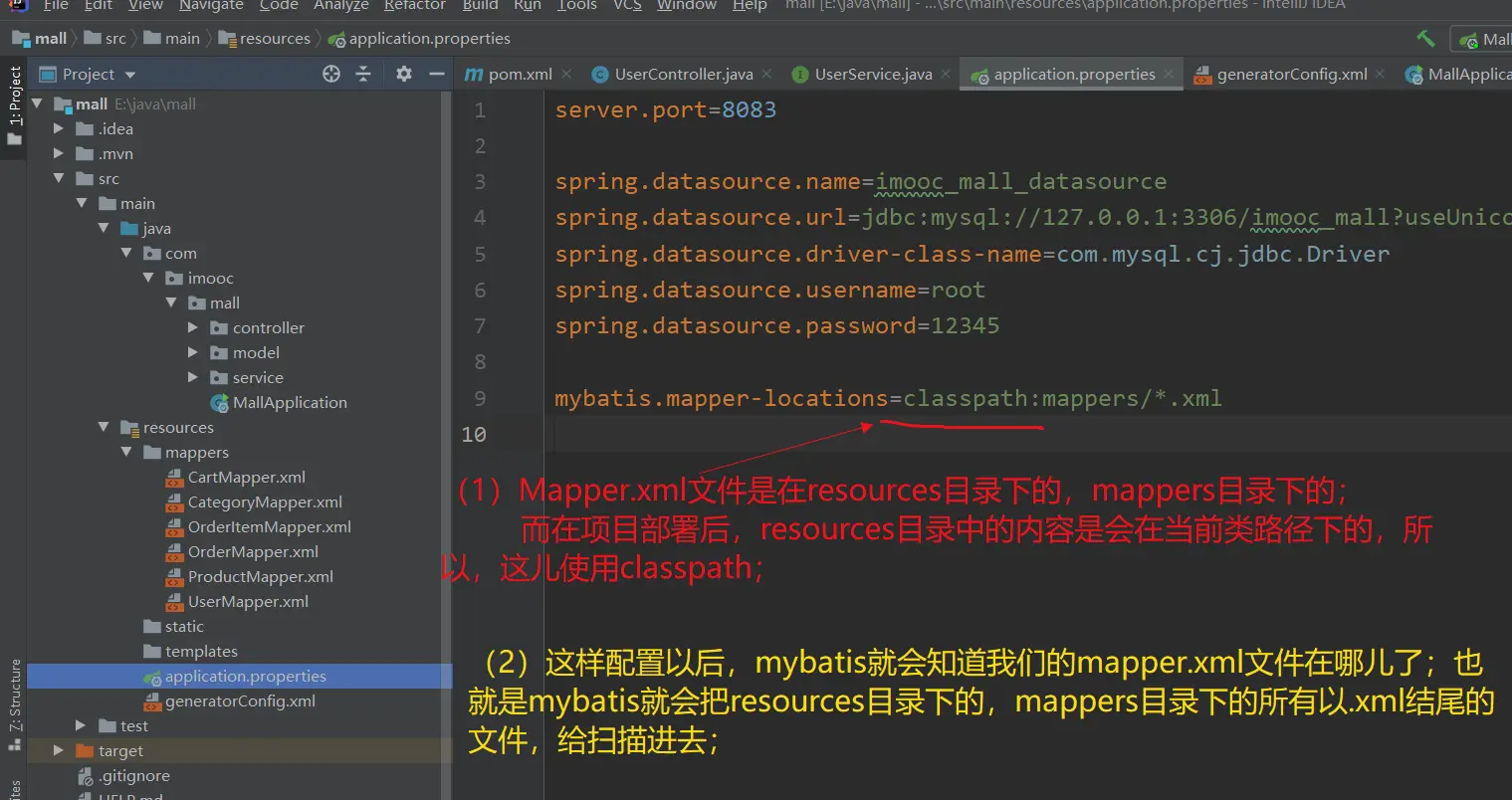
Task: Close the UserController.java tab
Action: (766, 74)
